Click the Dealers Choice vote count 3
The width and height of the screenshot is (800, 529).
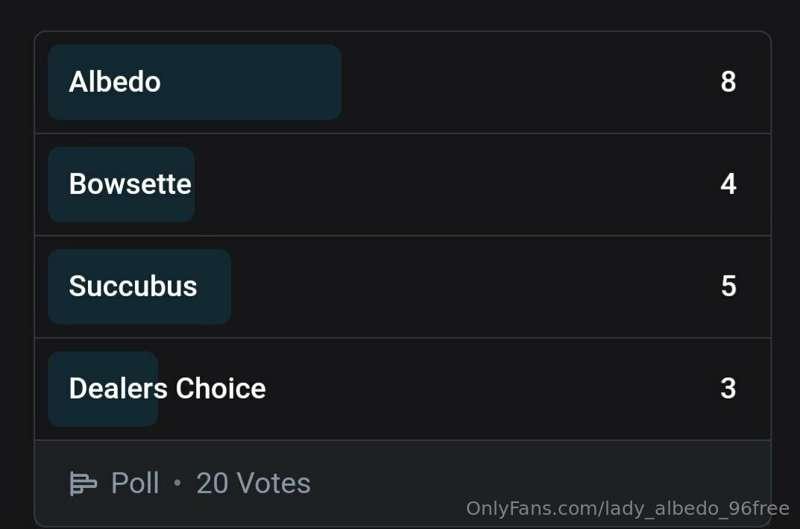click(x=728, y=388)
